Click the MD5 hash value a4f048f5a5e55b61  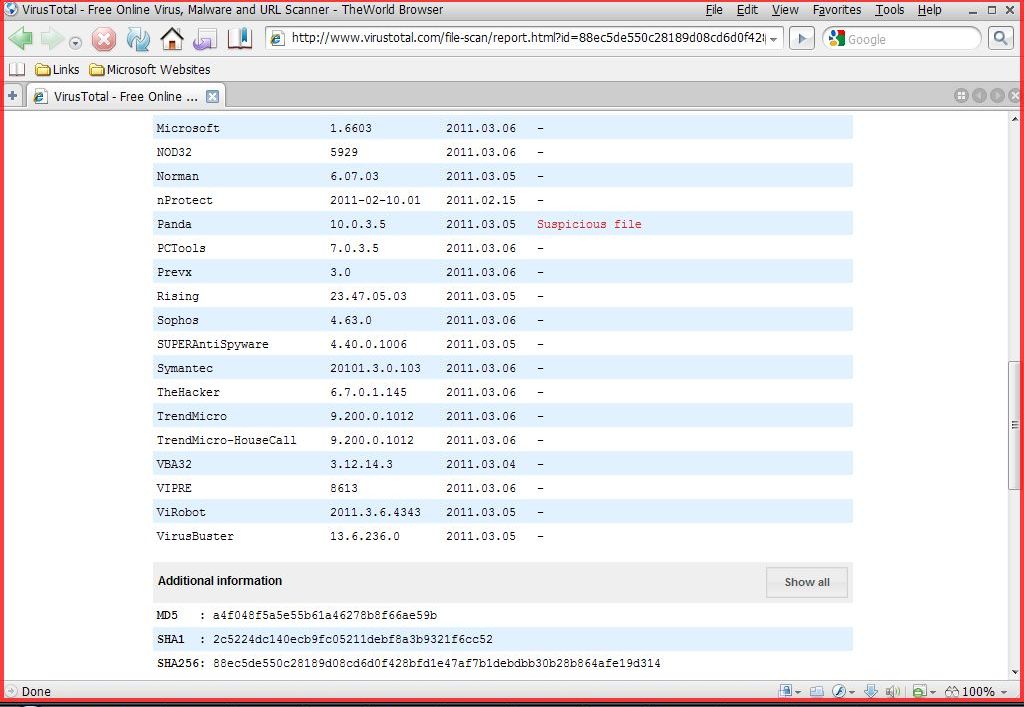point(325,615)
